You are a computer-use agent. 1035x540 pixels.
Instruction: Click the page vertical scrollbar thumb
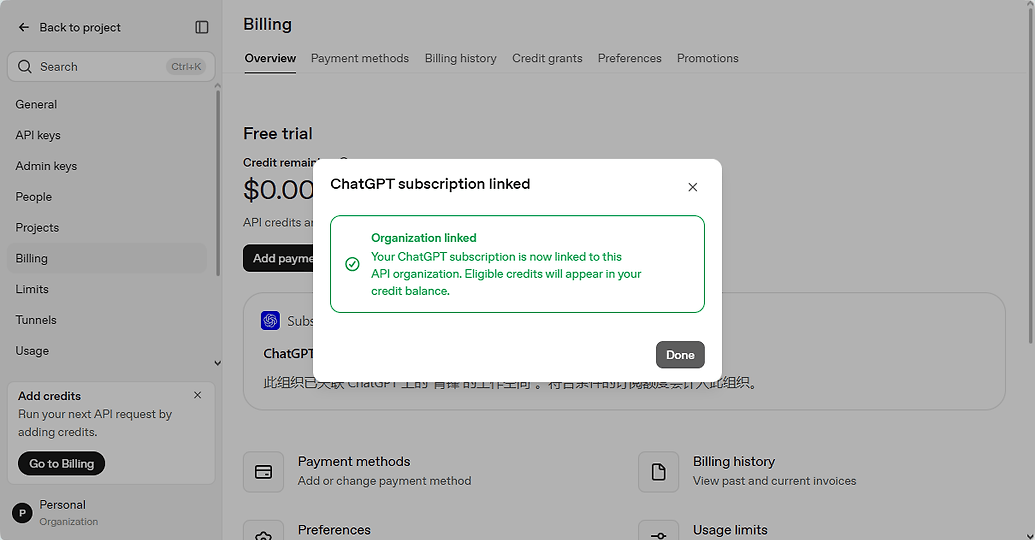pos(1030,175)
